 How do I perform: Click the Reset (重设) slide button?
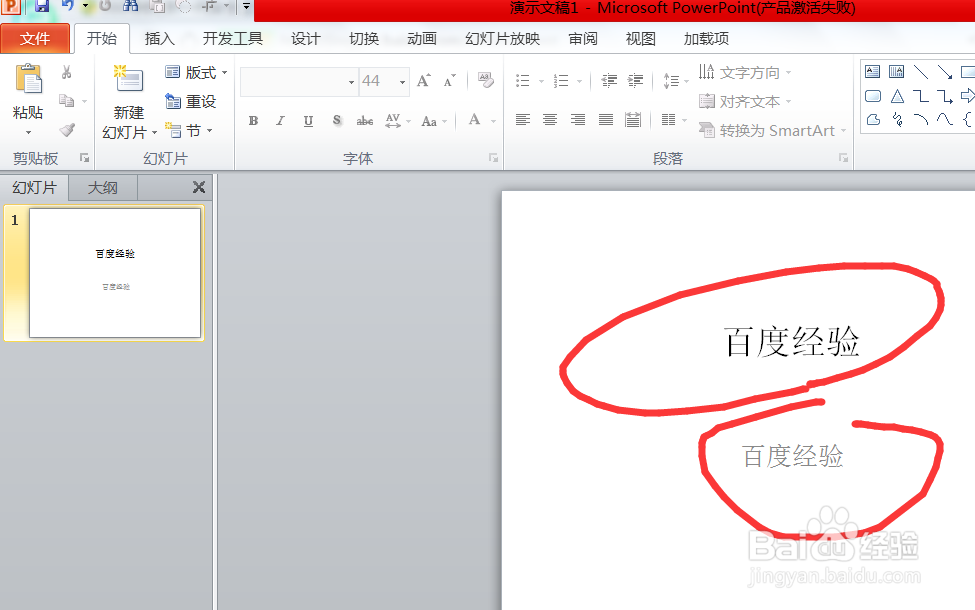point(191,101)
